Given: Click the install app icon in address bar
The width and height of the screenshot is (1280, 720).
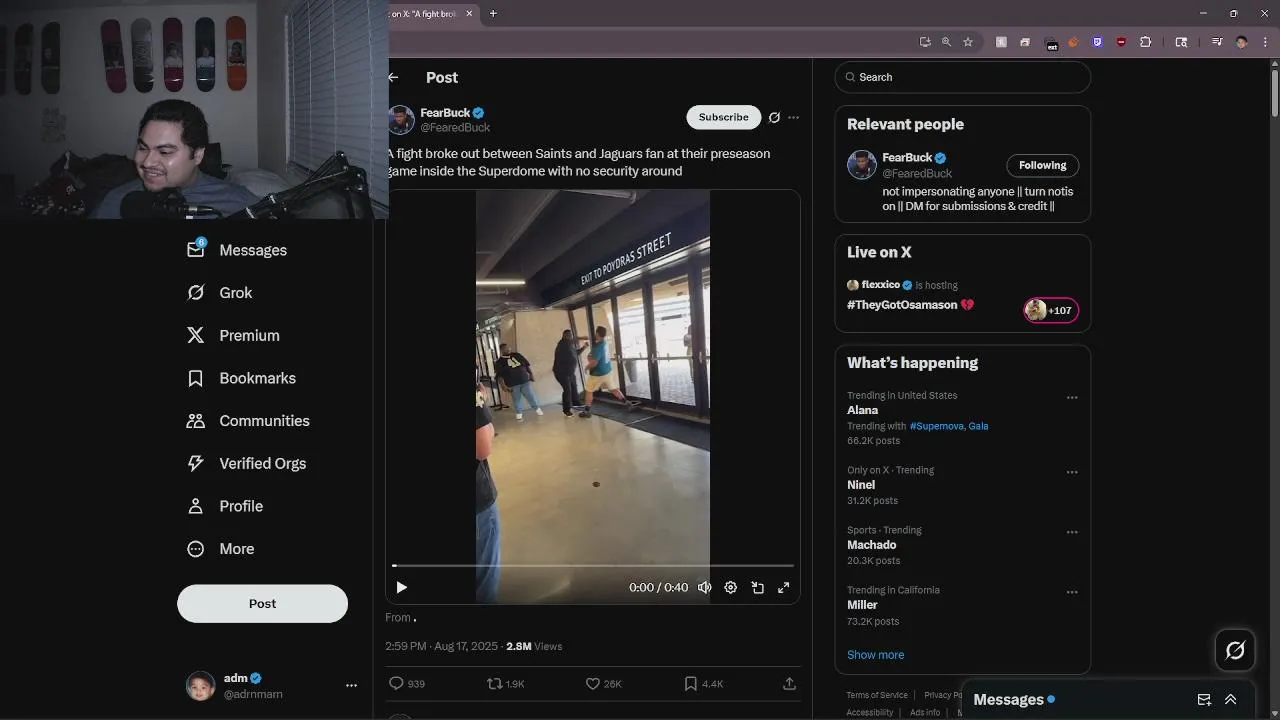Looking at the screenshot, I should 925,42.
